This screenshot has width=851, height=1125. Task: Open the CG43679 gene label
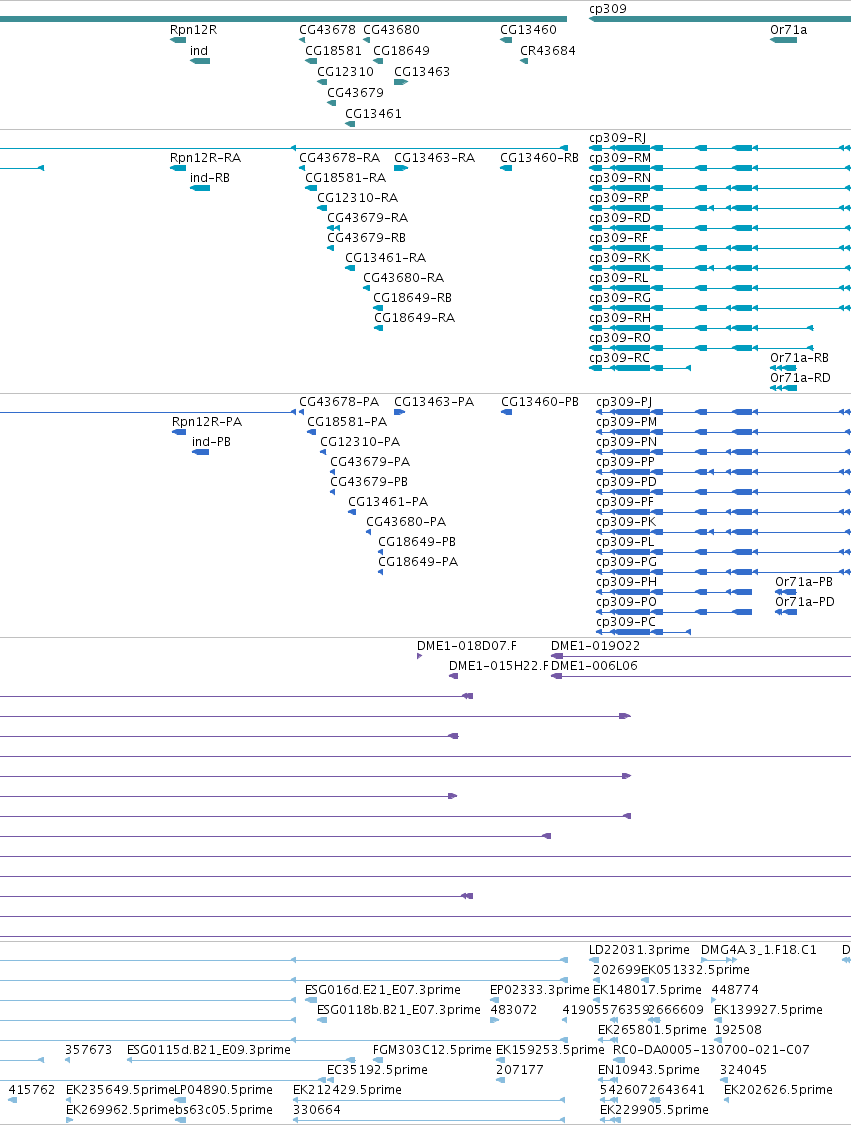click(355, 92)
